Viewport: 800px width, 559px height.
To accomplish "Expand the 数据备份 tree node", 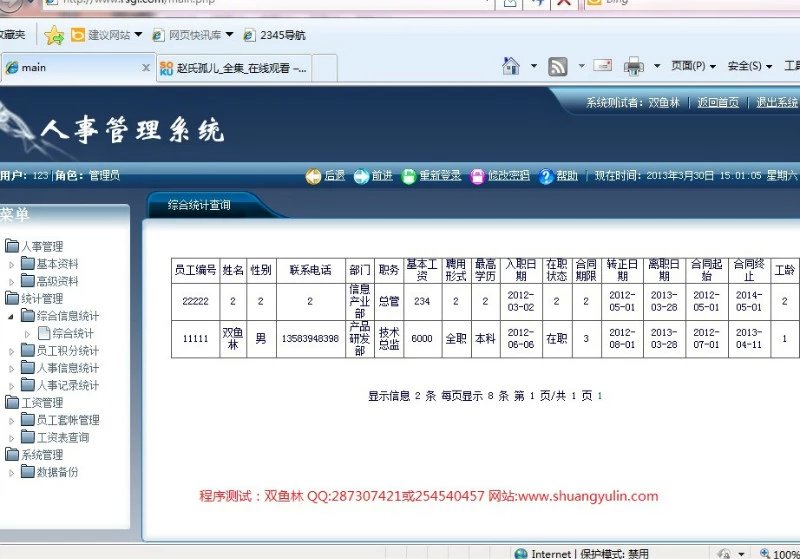I will pos(11,473).
